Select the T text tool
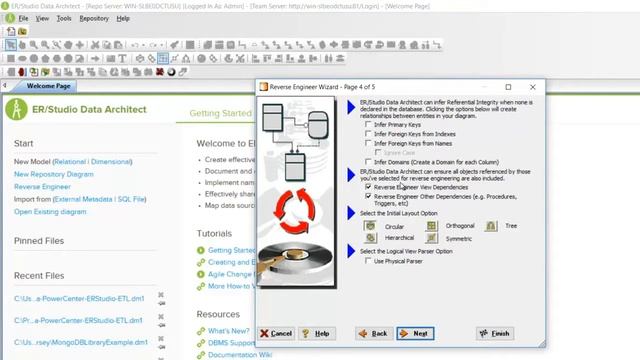 point(122,58)
